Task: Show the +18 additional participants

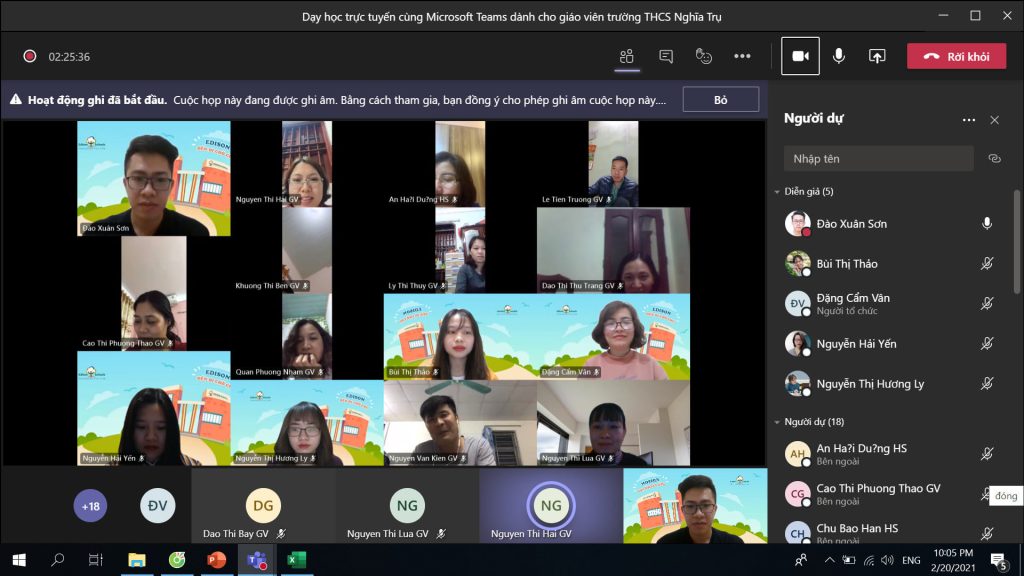Action: [x=90, y=506]
